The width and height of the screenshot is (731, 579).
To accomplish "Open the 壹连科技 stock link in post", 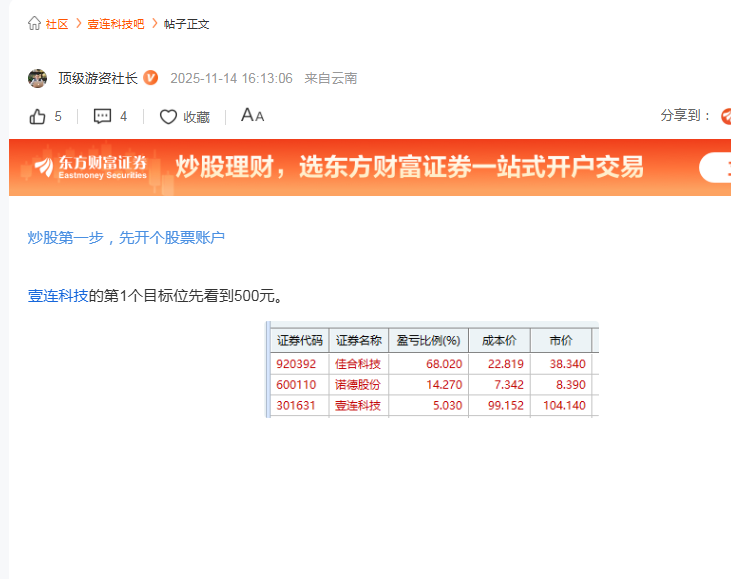I will [58, 296].
